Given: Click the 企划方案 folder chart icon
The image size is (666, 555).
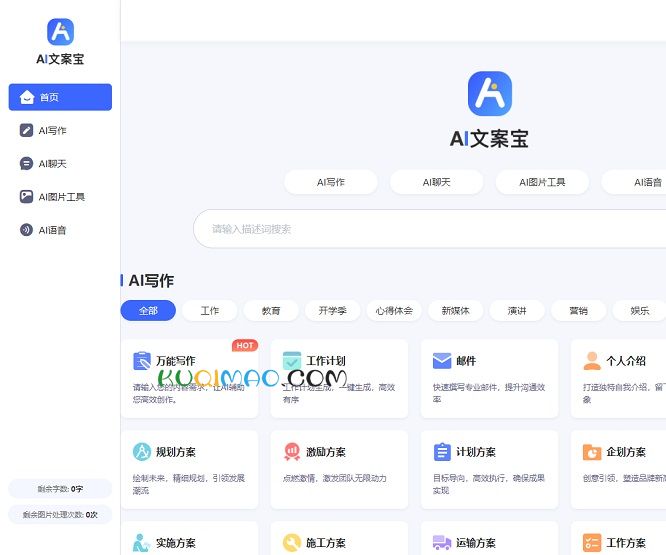Looking at the screenshot, I should pyautogui.click(x=592, y=452).
